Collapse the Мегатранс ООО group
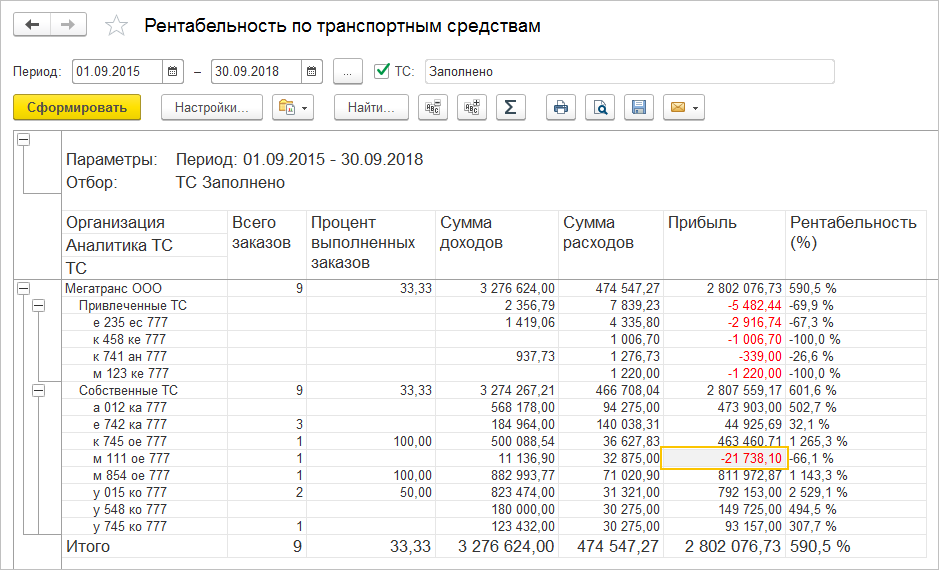This screenshot has width=939, height=570. [x=22, y=288]
